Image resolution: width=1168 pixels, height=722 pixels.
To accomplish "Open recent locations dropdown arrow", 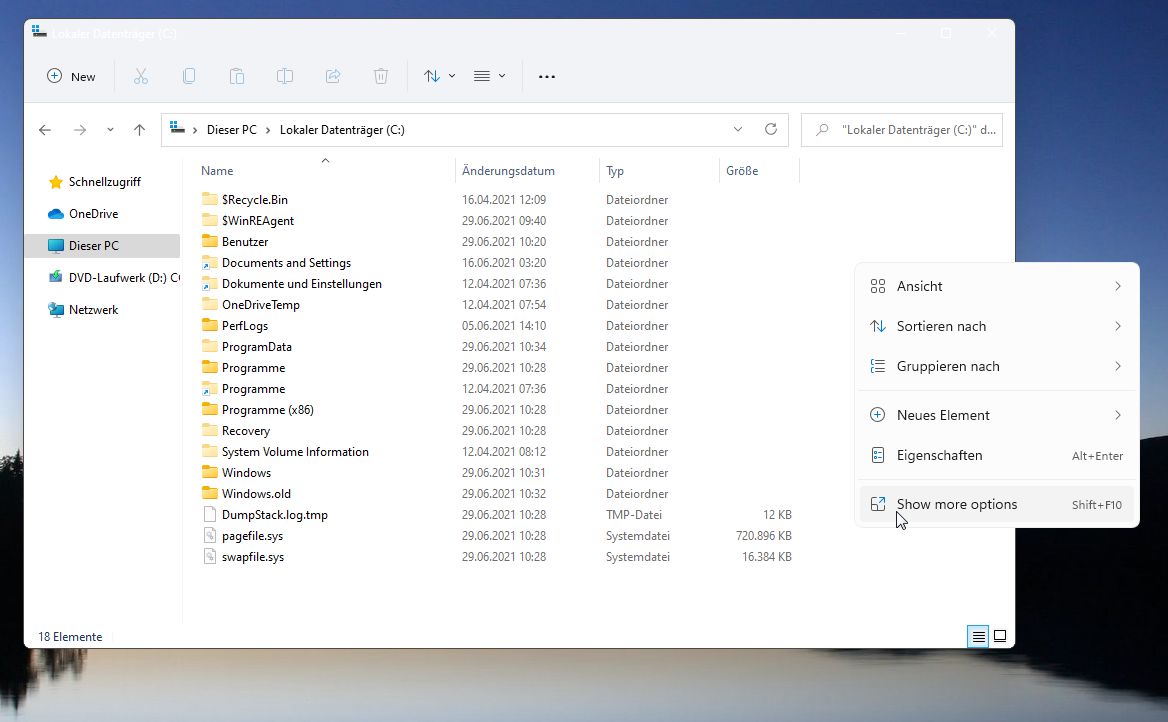I will click(110, 130).
